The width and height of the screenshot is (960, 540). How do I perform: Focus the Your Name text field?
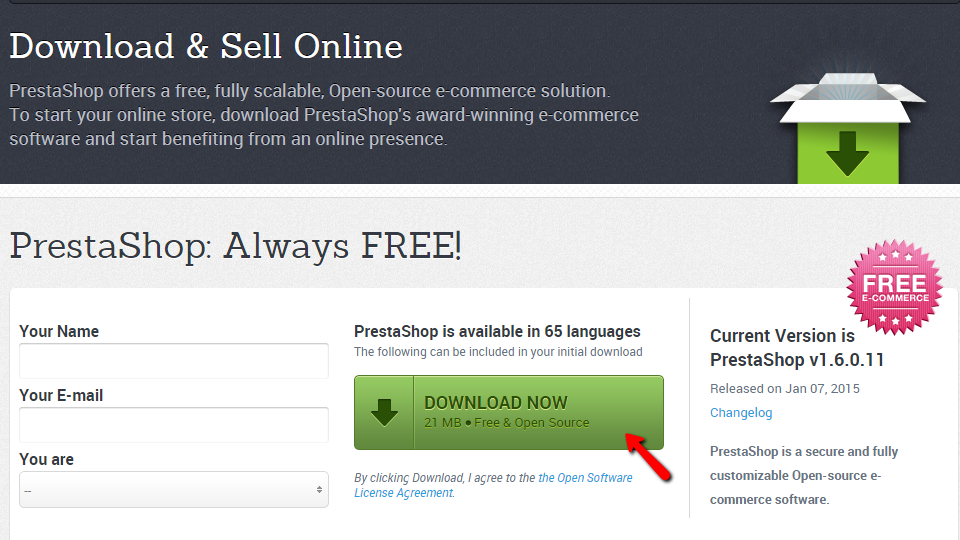point(174,361)
